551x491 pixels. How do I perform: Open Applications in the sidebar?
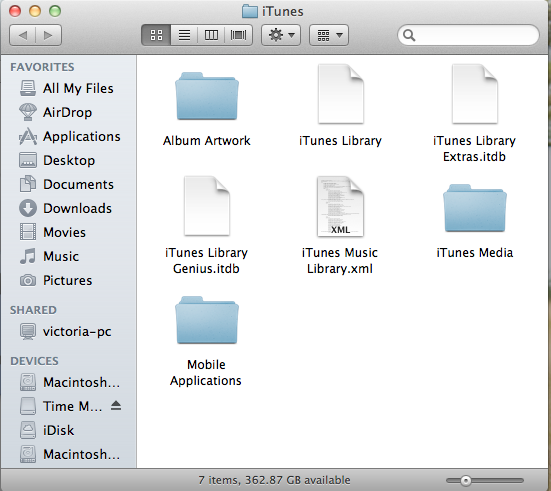(69, 136)
